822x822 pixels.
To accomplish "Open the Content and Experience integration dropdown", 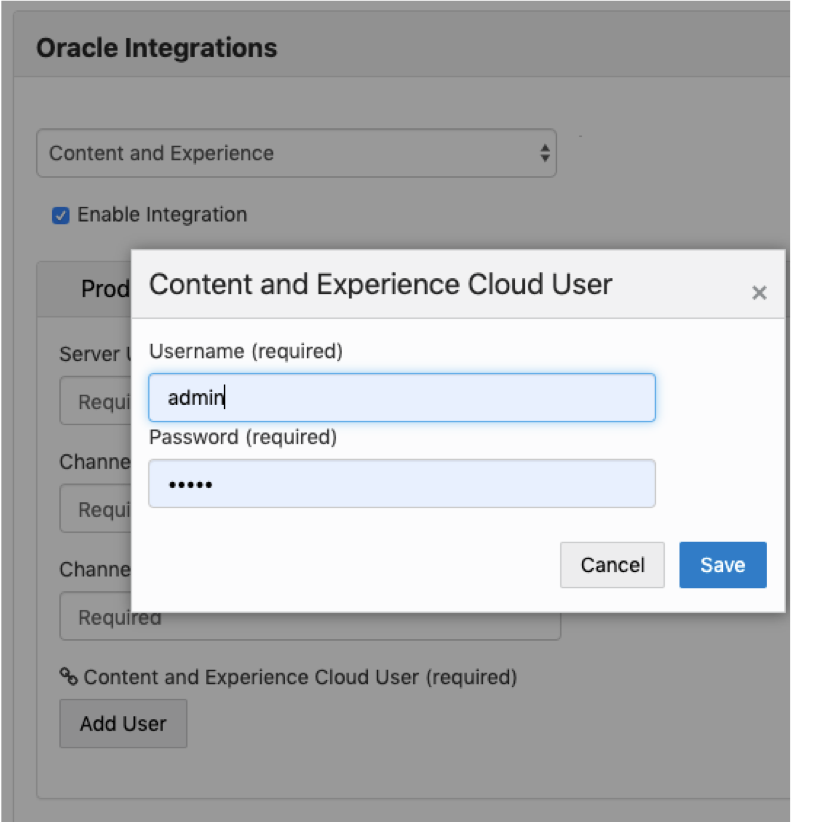I will (x=296, y=152).
